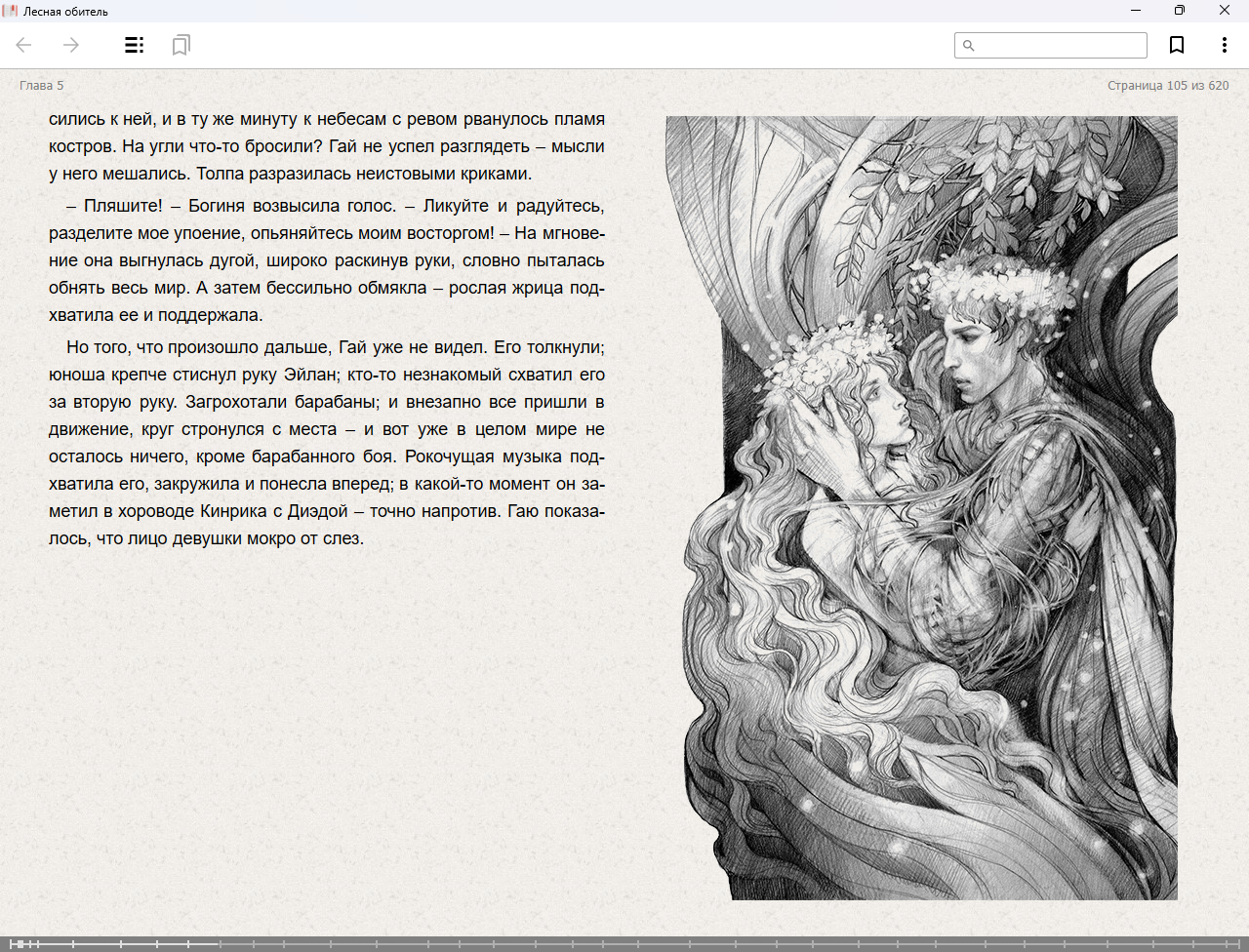Screen dimensions: 1249x952
Task: Add a bookmark to this page
Action: [x=1177, y=45]
